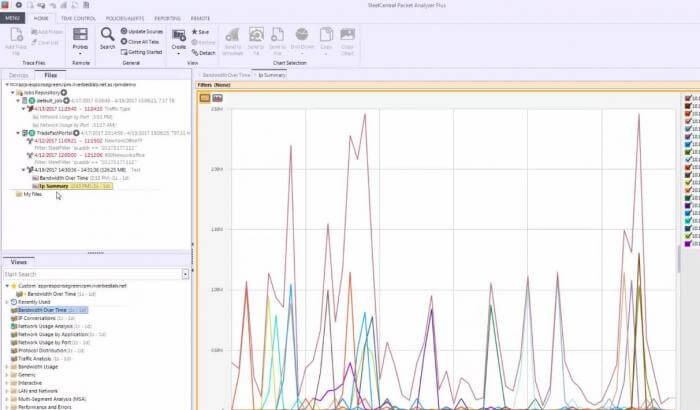Screen dimensions: 700x410
Task: Click the Search magnifier icon
Action: [x=107, y=35]
